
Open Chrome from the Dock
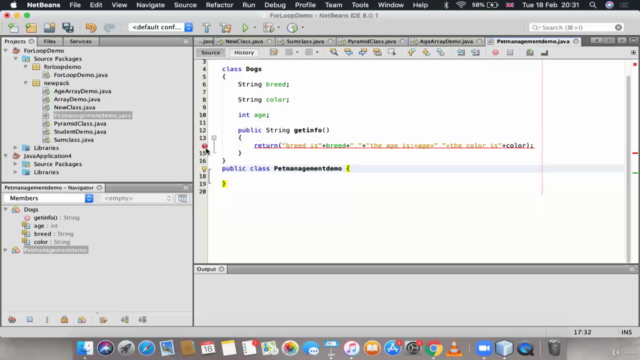(433, 348)
